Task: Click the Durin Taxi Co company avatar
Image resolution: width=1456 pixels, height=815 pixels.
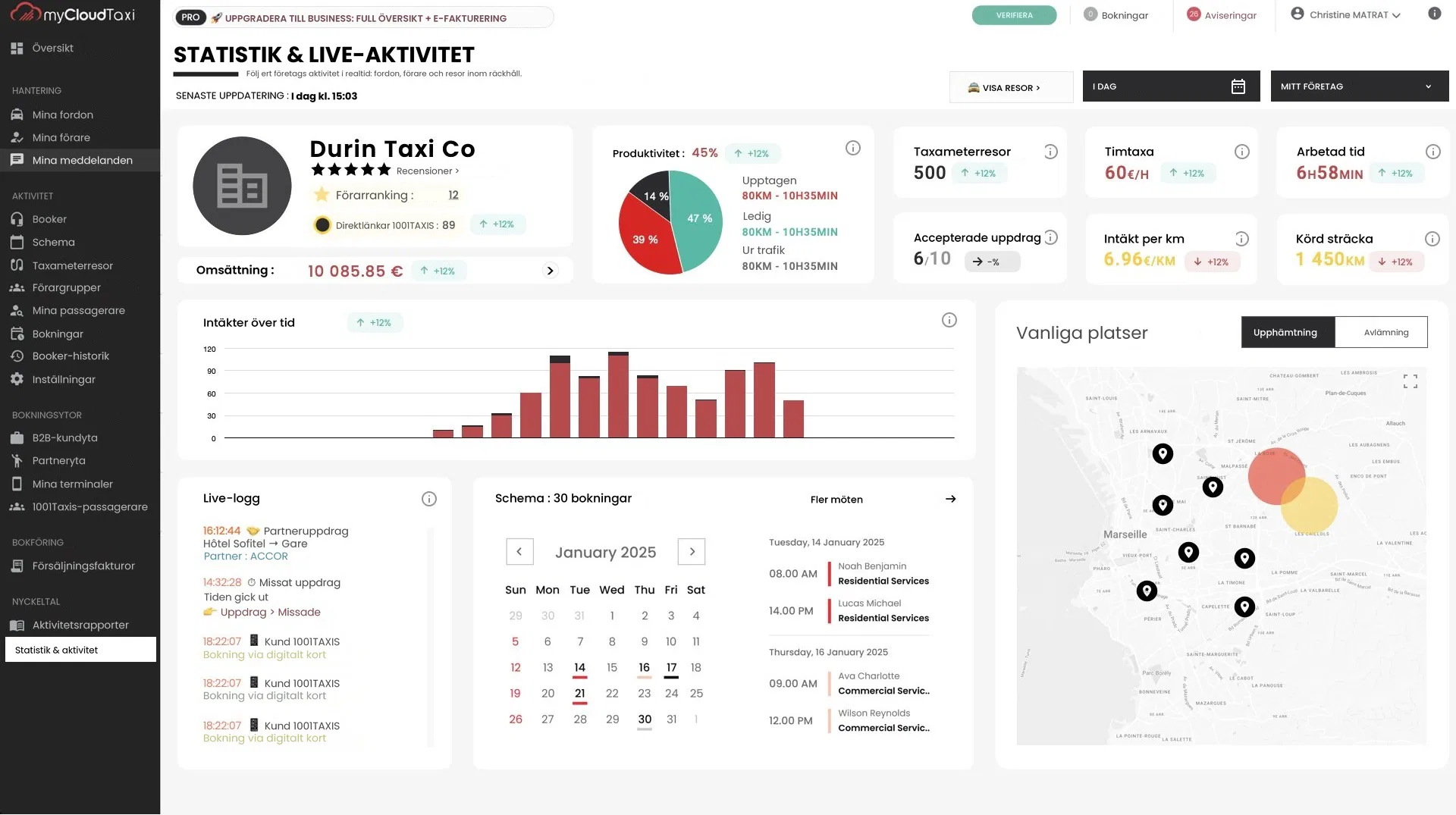Action: [x=242, y=186]
